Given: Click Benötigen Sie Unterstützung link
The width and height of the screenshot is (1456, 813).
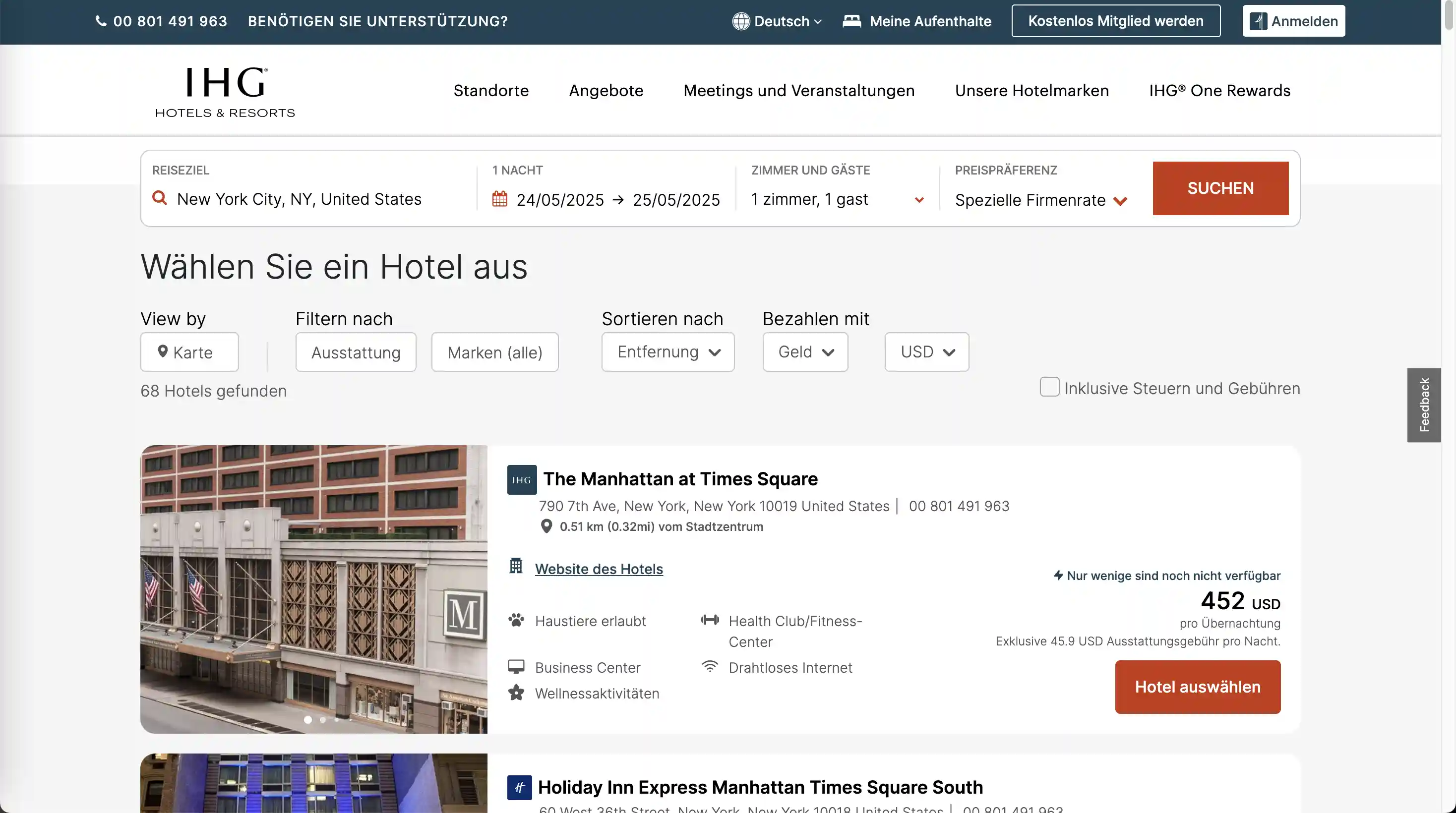Looking at the screenshot, I should (x=377, y=21).
